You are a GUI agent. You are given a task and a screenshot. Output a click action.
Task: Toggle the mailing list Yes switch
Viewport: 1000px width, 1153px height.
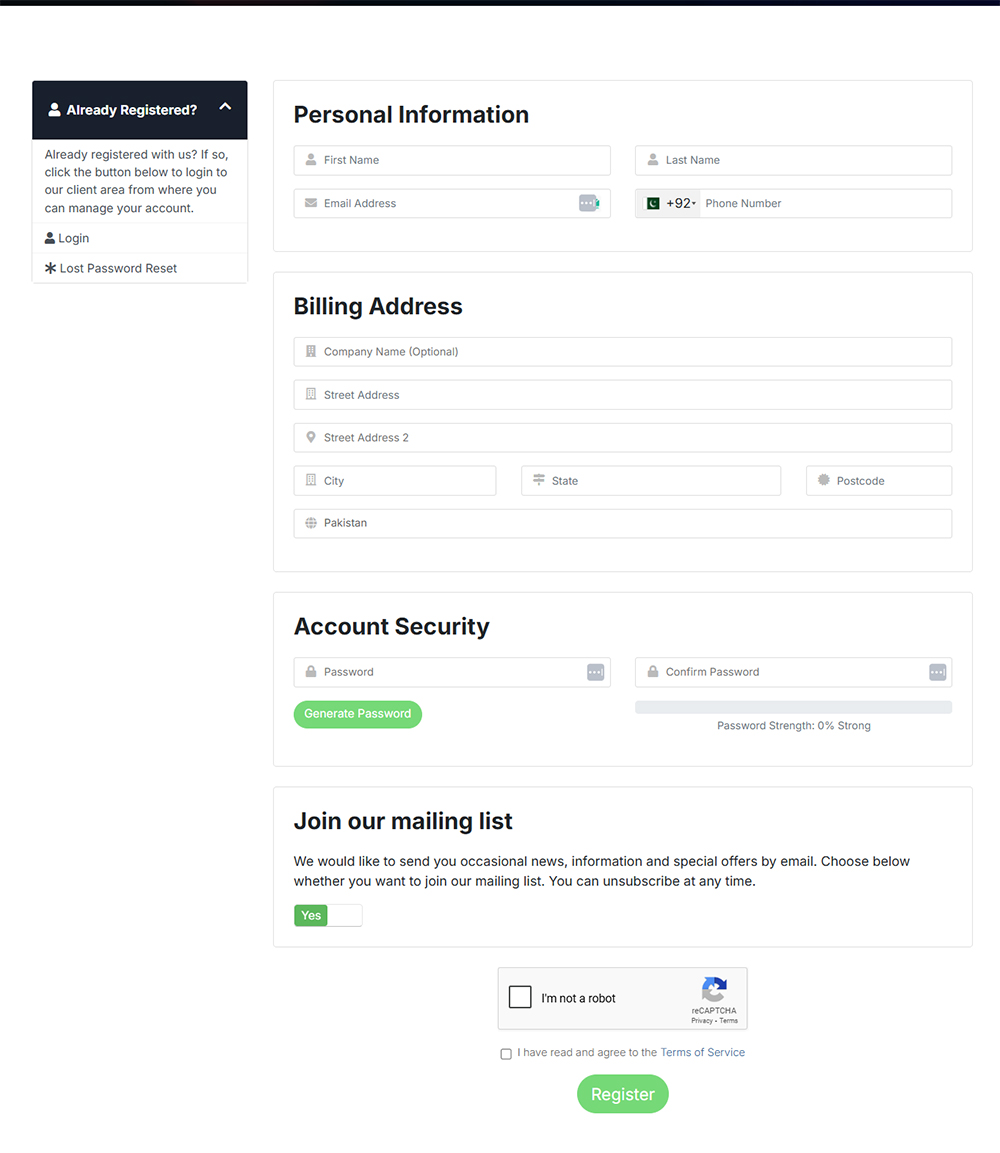(328, 915)
